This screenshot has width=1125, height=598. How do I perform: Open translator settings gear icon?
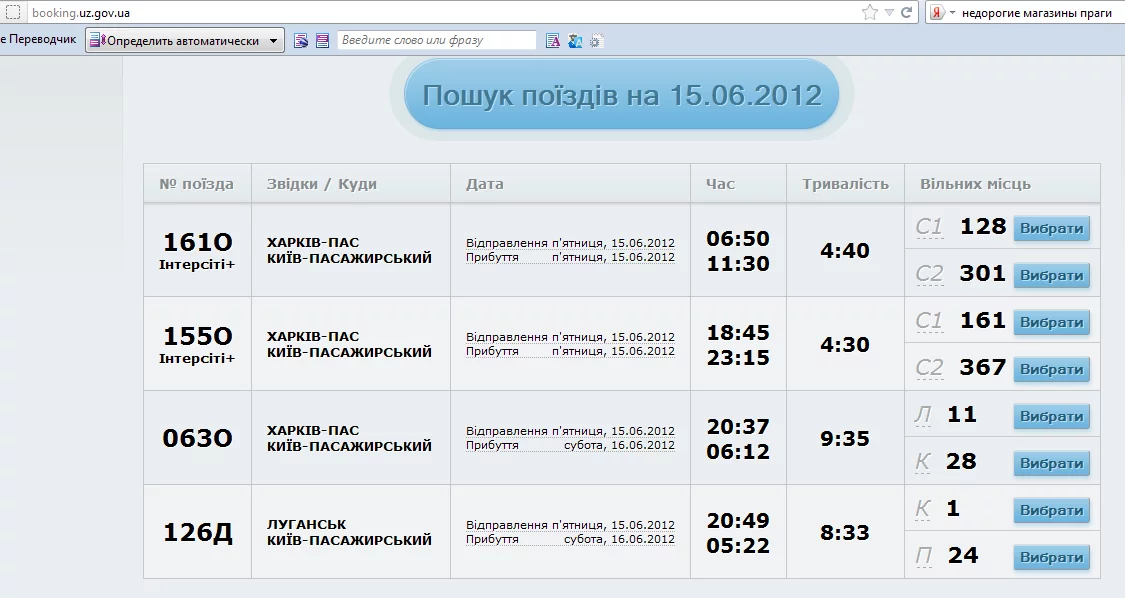click(596, 41)
